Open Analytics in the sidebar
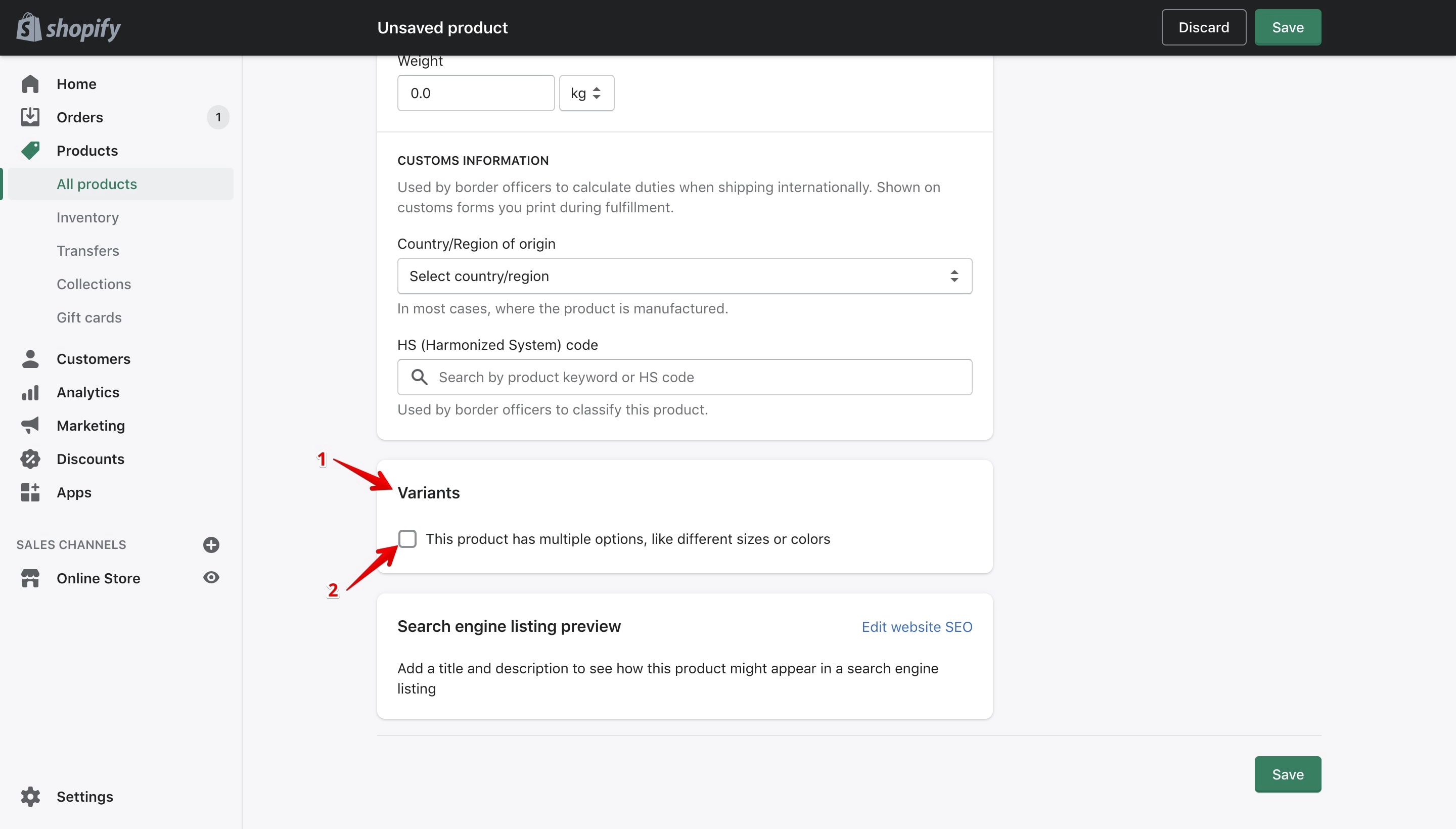The height and width of the screenshot is (829, 1456). pos(87,392)
